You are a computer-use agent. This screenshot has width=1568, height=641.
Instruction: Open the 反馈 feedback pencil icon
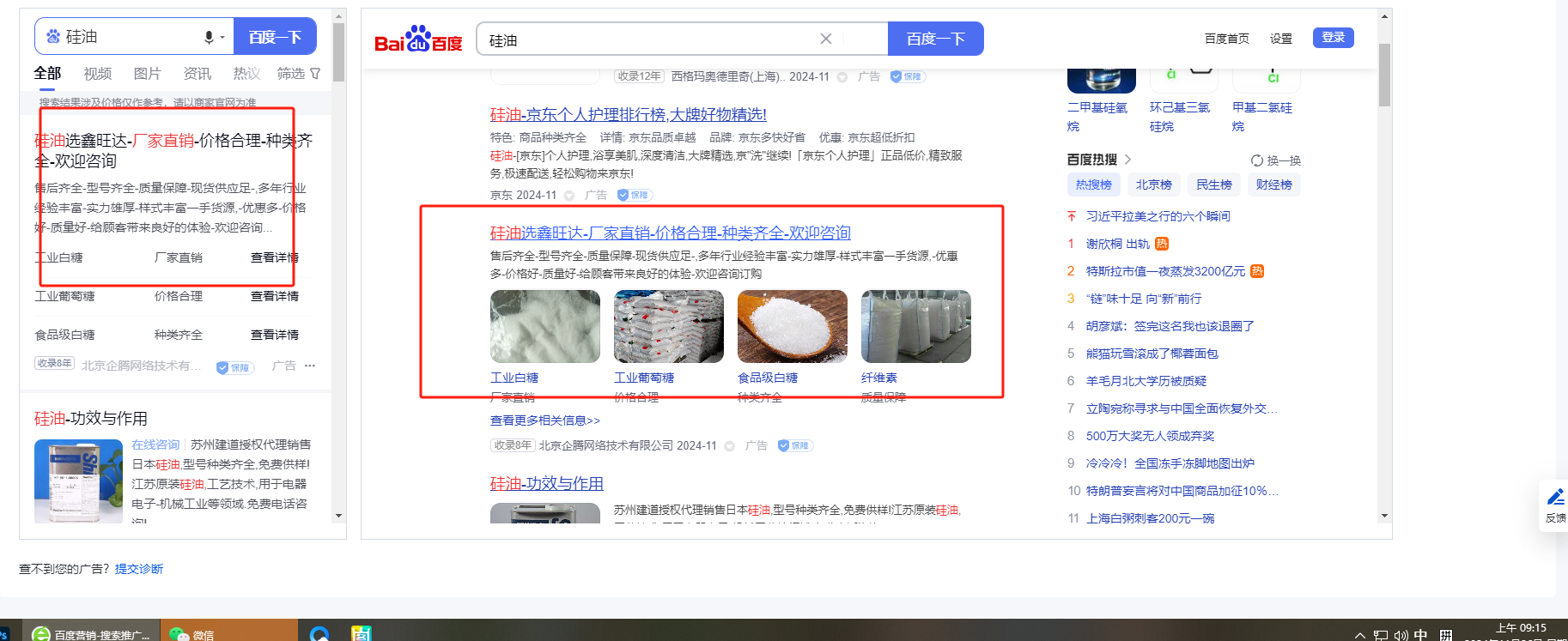click(1555, 498)
